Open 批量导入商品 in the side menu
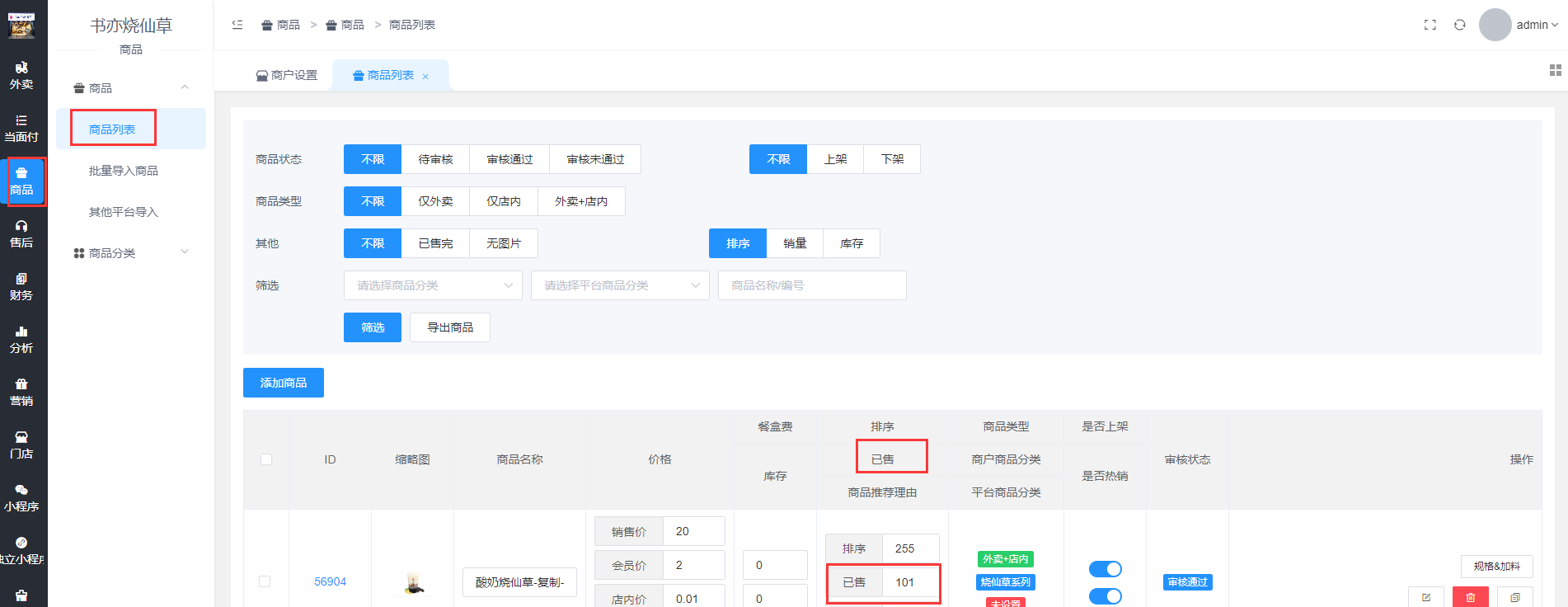 (x=124, y=171)
